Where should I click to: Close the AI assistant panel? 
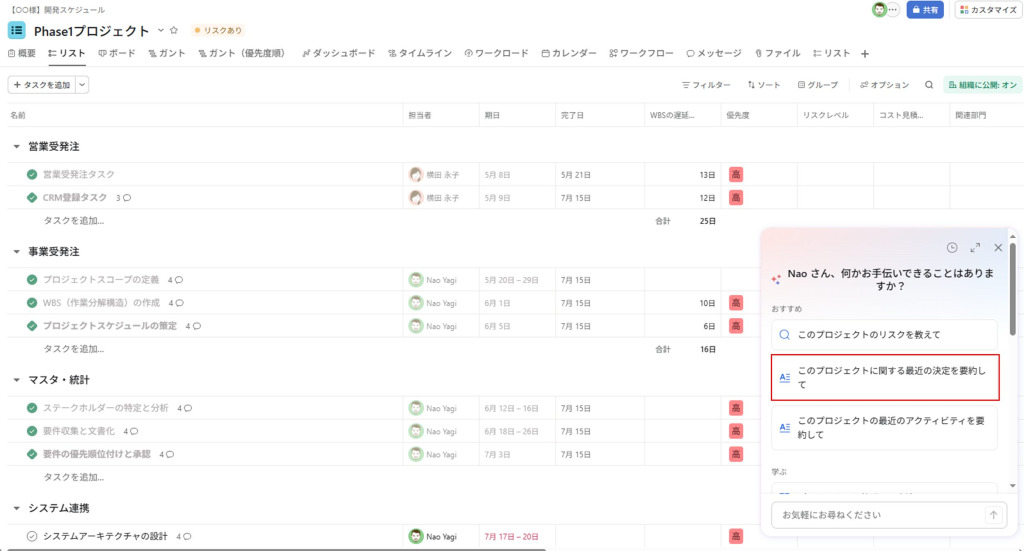998,247
